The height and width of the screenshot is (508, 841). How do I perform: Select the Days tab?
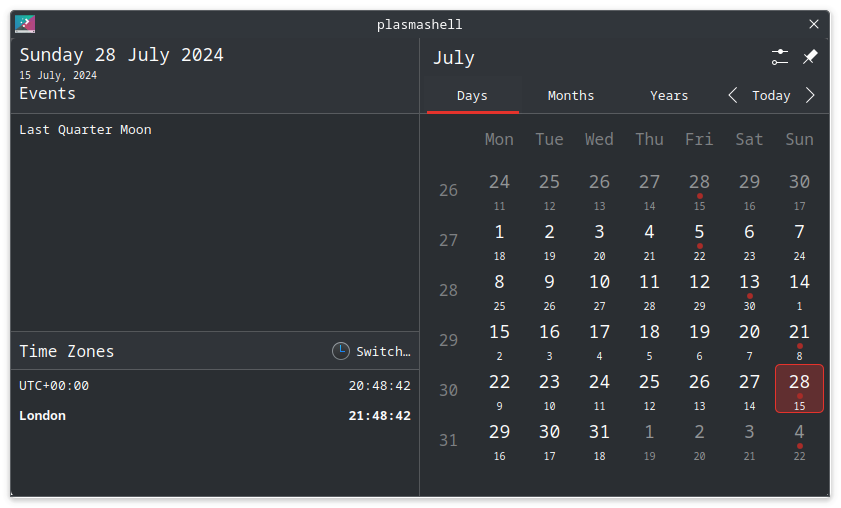pyautogui.click(x=473, y=95)
